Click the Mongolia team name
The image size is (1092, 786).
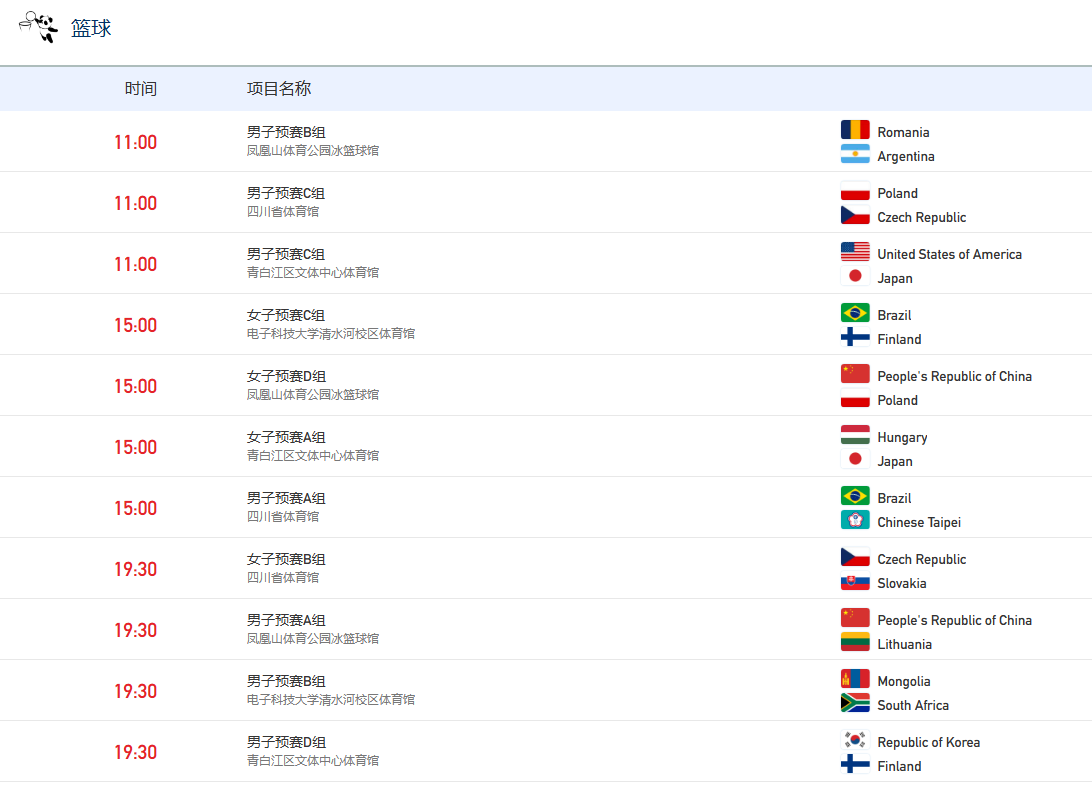[x=904, y=681]
